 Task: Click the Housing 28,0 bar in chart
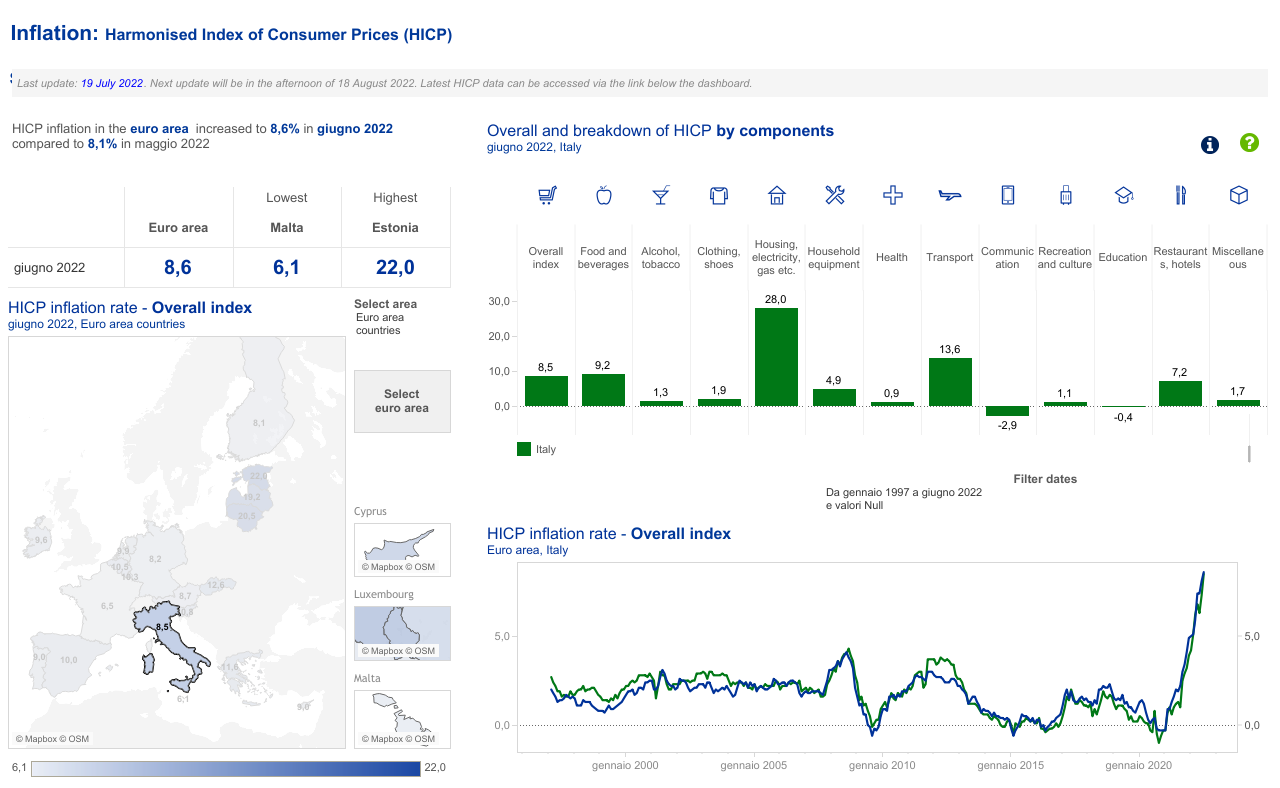pos(776,356)
